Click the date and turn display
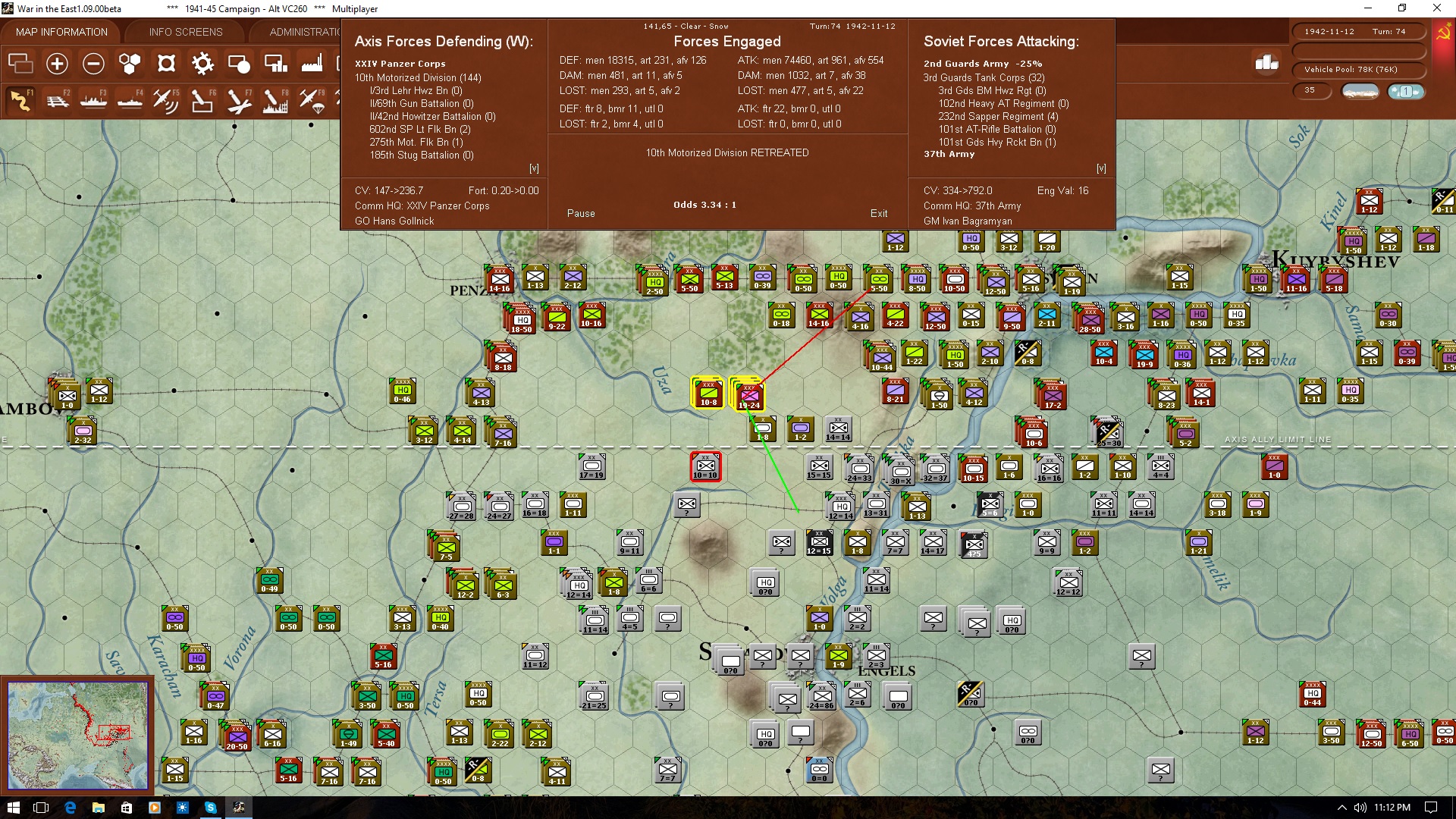 tap(1358, 32)
